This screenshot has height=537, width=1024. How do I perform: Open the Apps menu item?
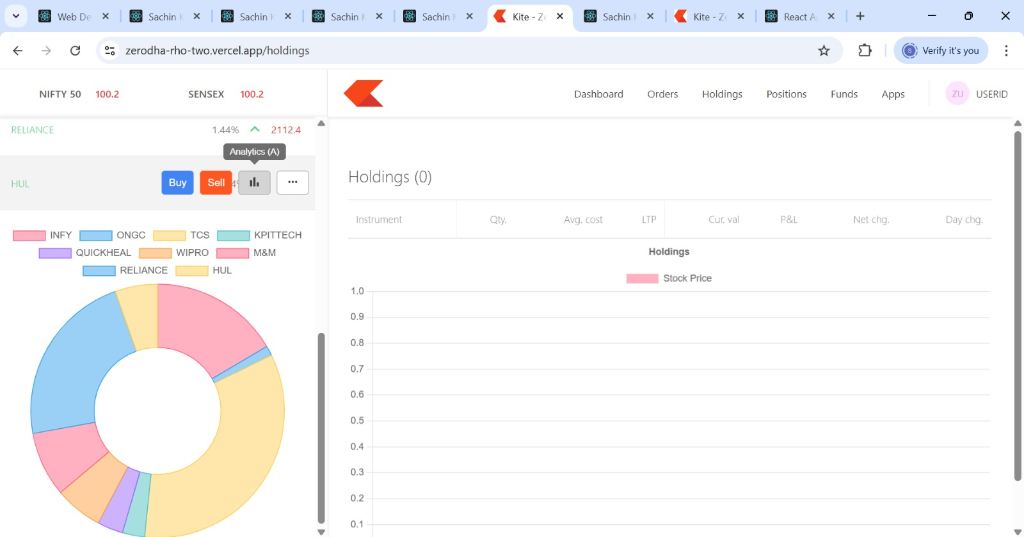pyautogui.click(x=893, y=94)
